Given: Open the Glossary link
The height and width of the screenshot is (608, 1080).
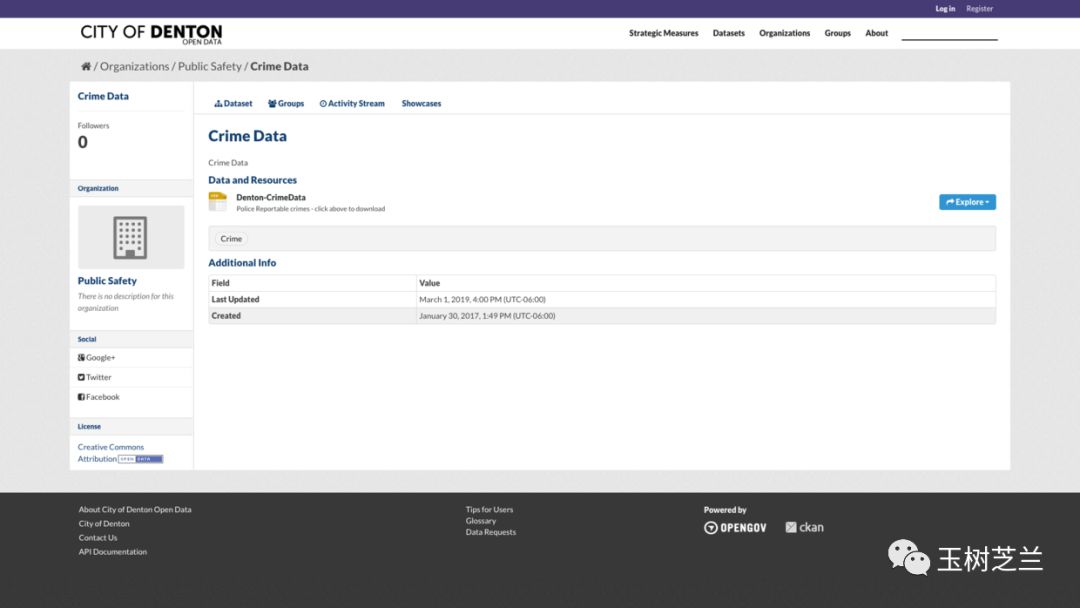Looking at the screenshot, I should point(481,521).
